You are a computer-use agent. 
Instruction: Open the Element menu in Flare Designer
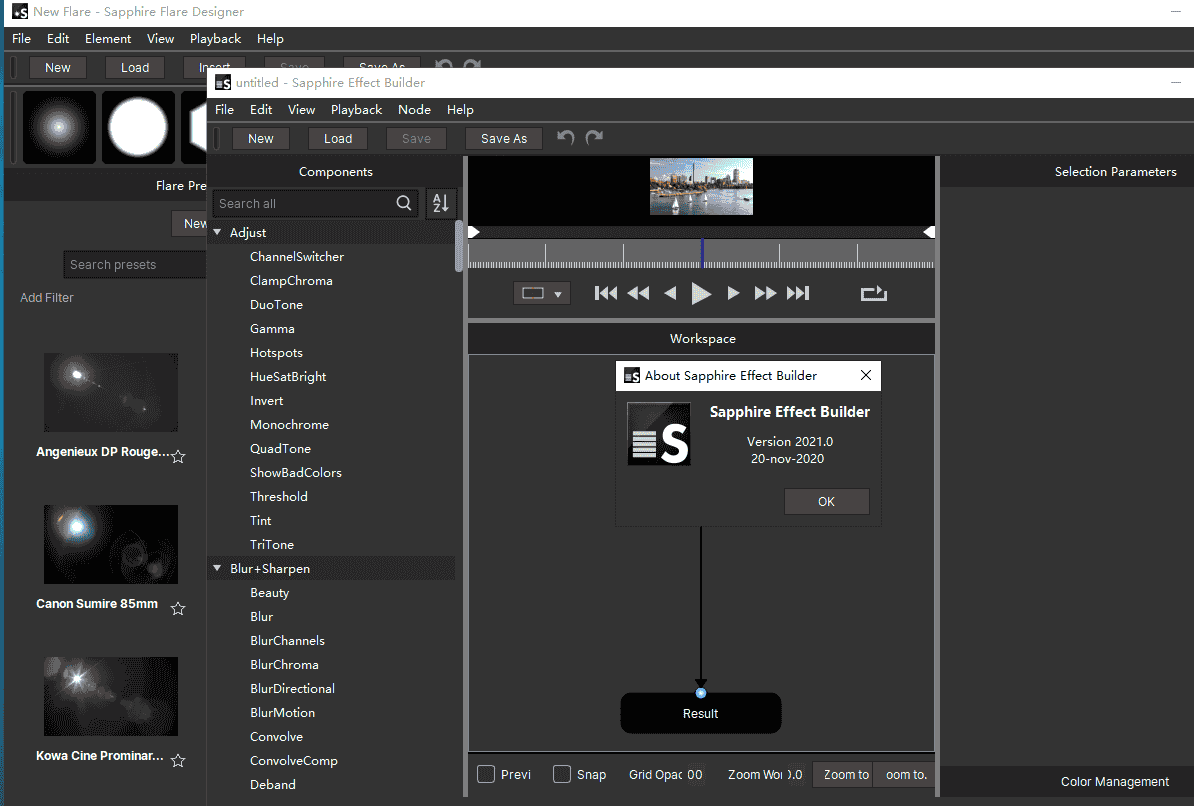[x=108, y=39]
